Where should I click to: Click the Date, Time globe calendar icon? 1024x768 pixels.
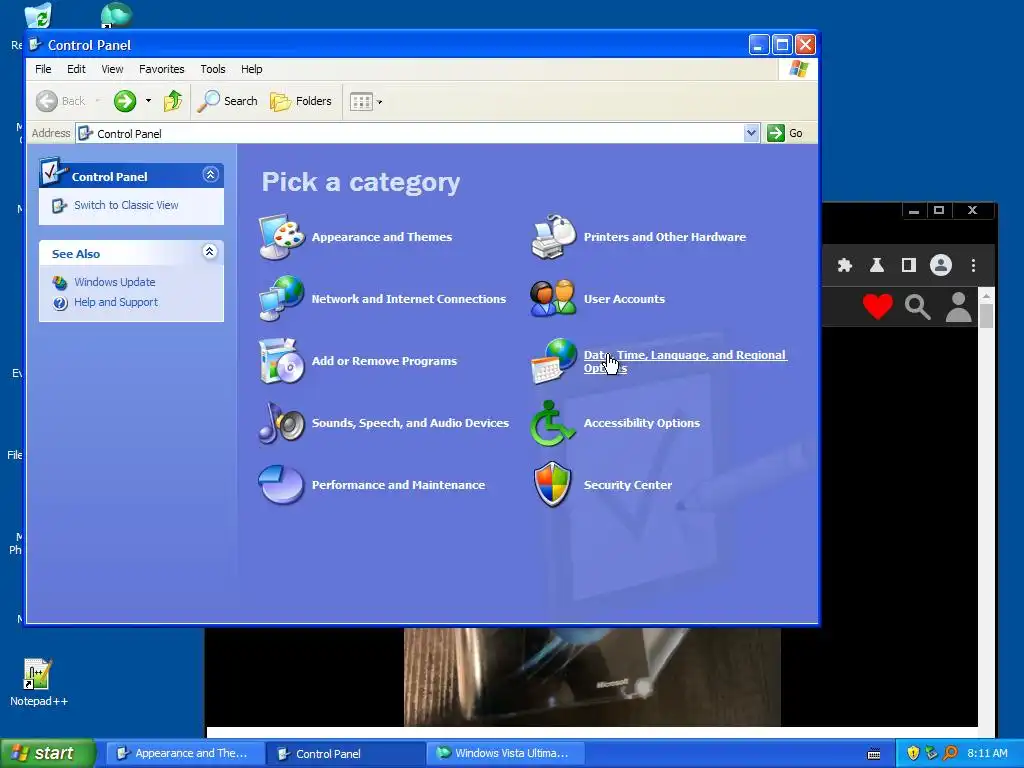(554, 360)
